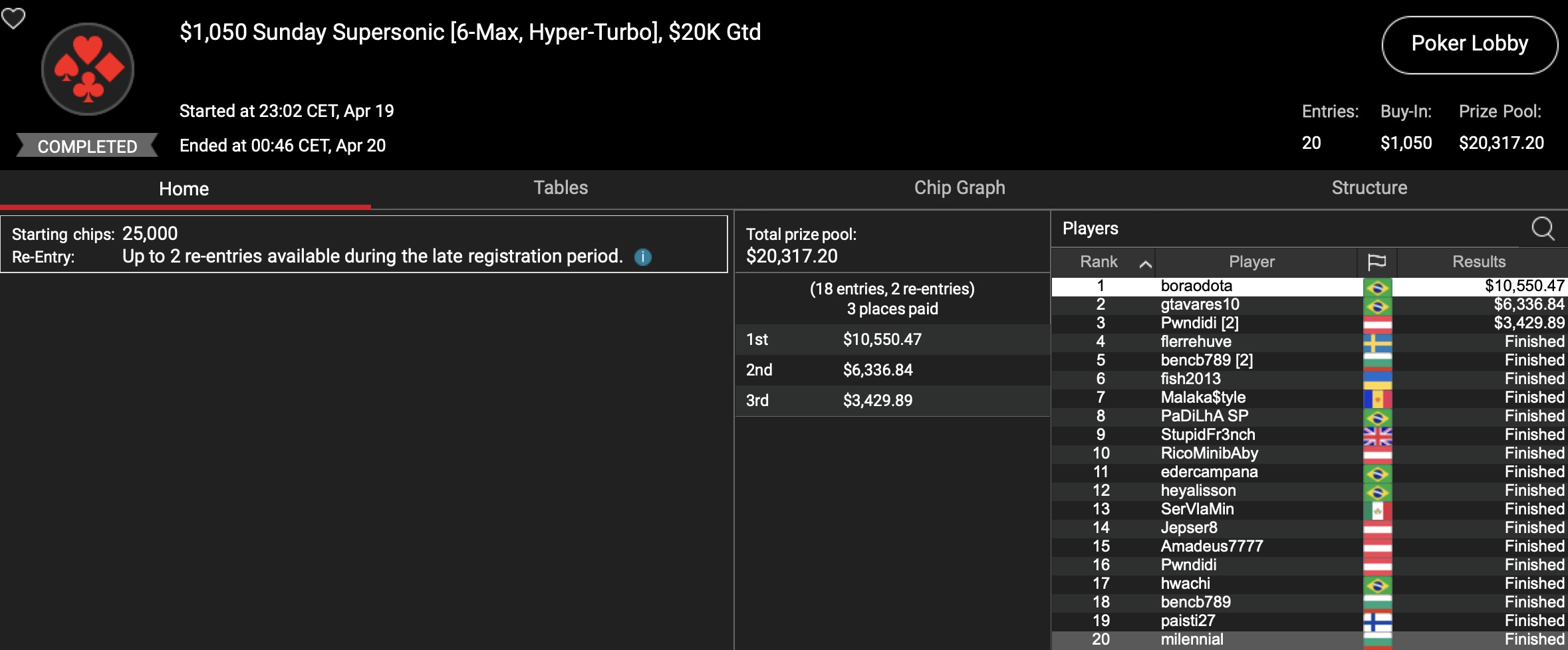
Task: Click the Results column header
Action: click(1479, 262)
